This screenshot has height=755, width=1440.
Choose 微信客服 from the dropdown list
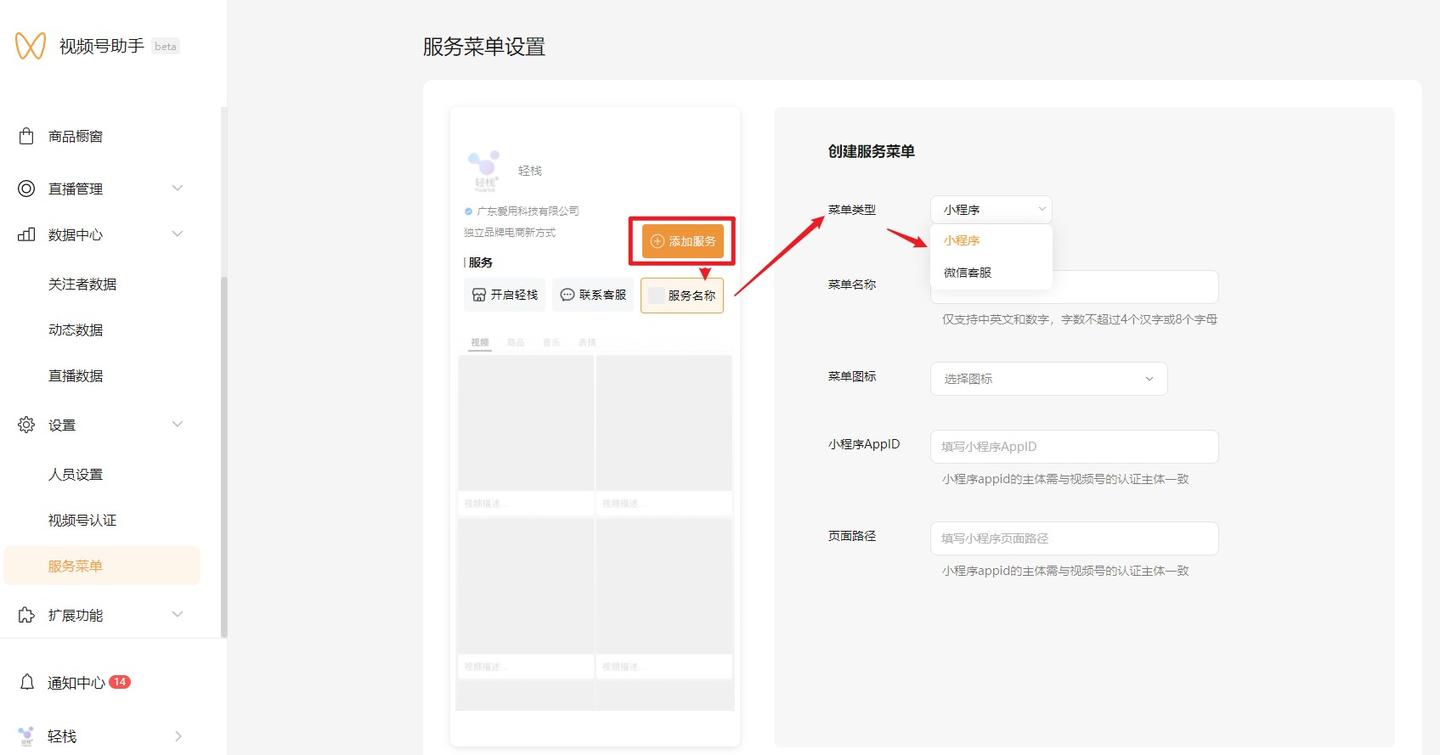(x=991, y=272)
